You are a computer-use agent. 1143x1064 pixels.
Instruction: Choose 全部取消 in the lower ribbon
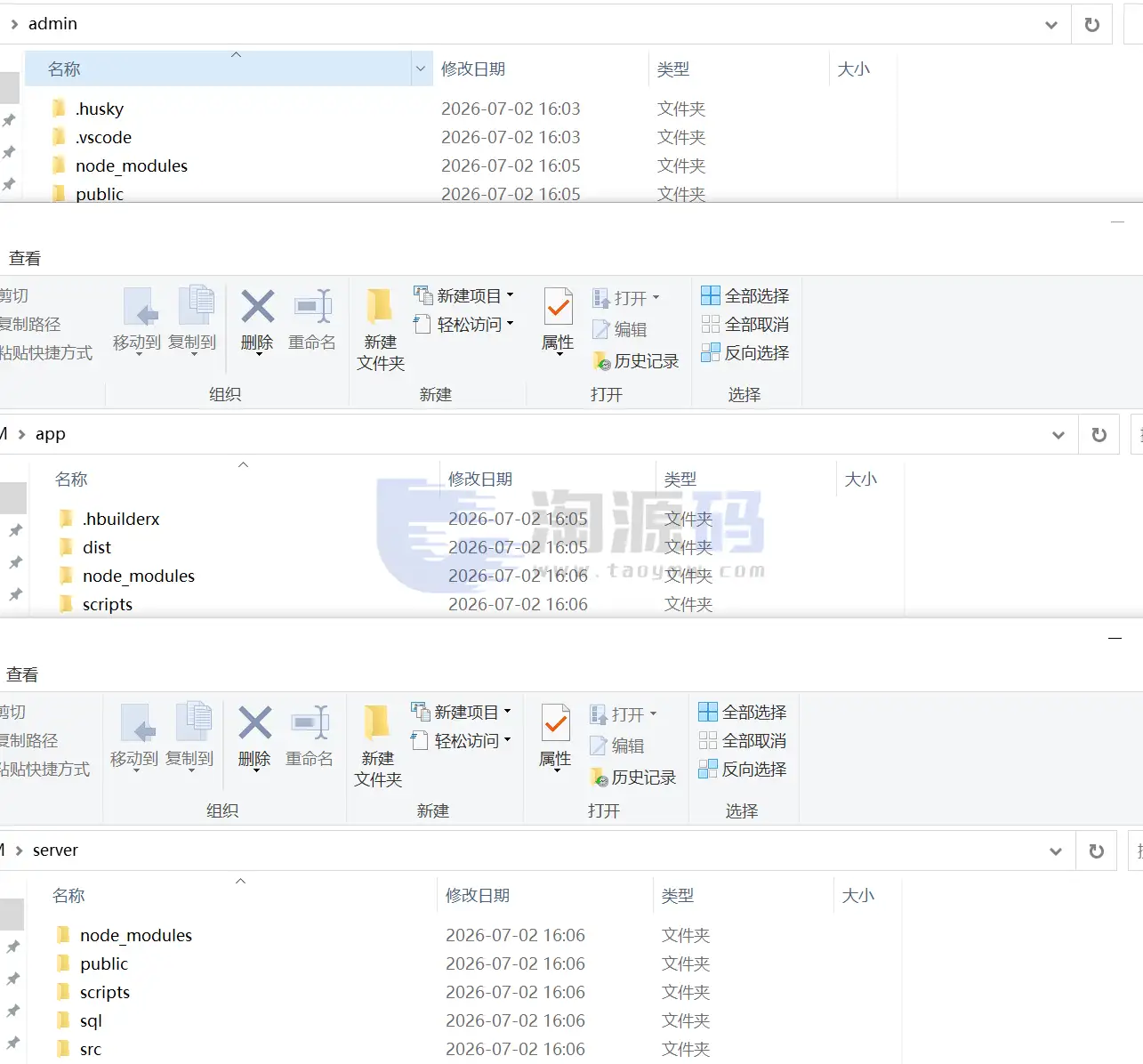[x=742, y=740]
